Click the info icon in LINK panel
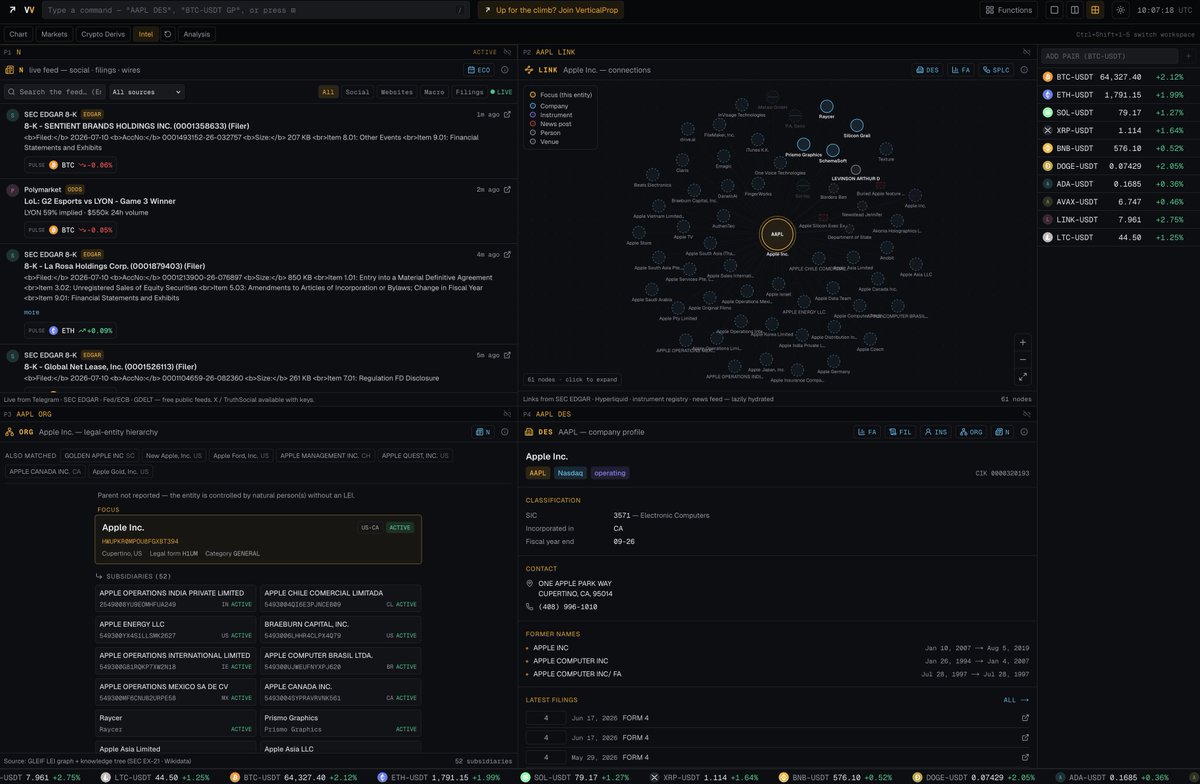The width and height of the screenshot is (1200, 784). [1026, 70]
